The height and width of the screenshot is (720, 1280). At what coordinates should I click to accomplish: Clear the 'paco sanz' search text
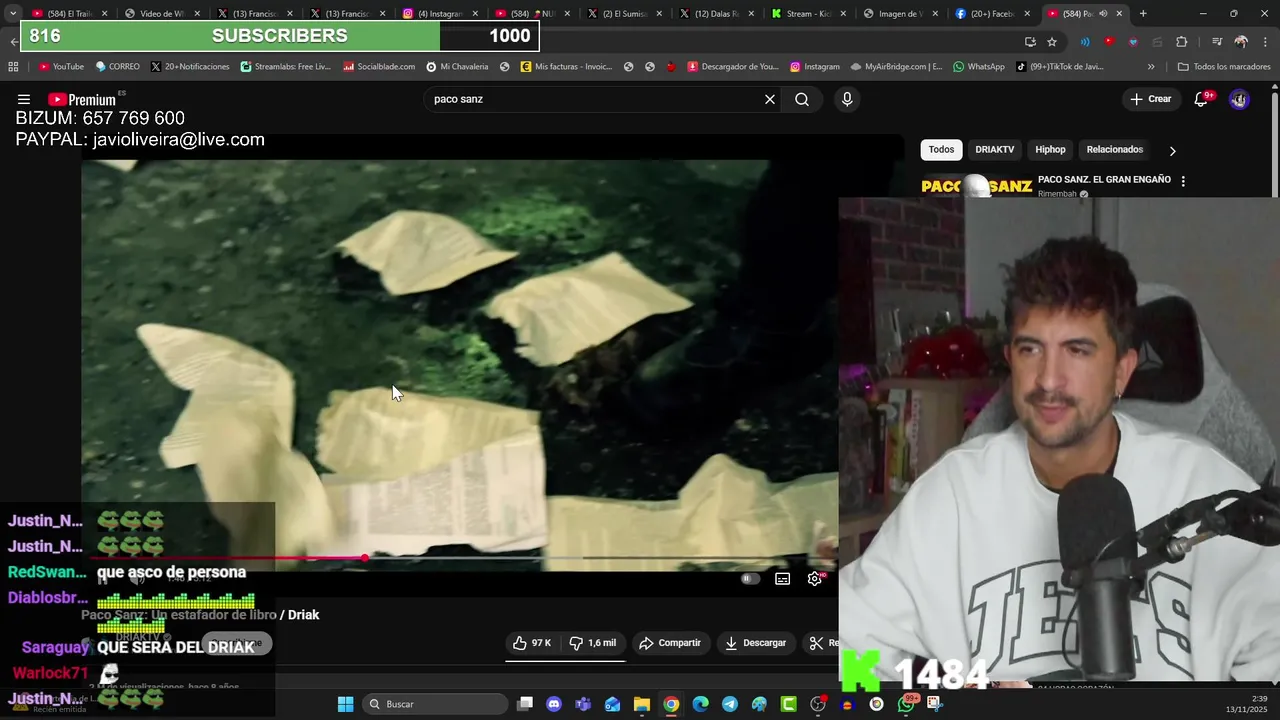(770, 99)
